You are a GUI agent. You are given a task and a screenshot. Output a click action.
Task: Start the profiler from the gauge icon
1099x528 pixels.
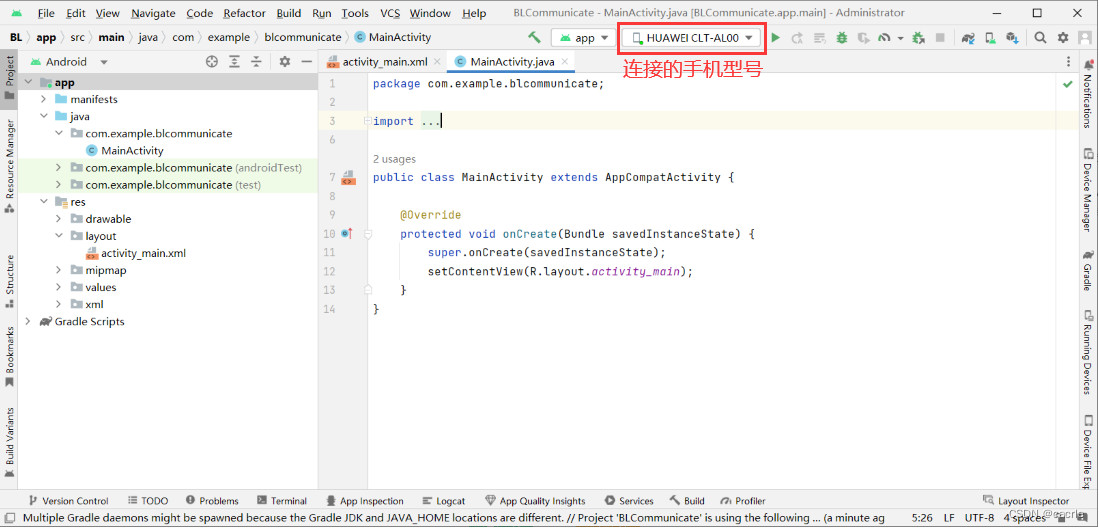[x=884, y=38]
